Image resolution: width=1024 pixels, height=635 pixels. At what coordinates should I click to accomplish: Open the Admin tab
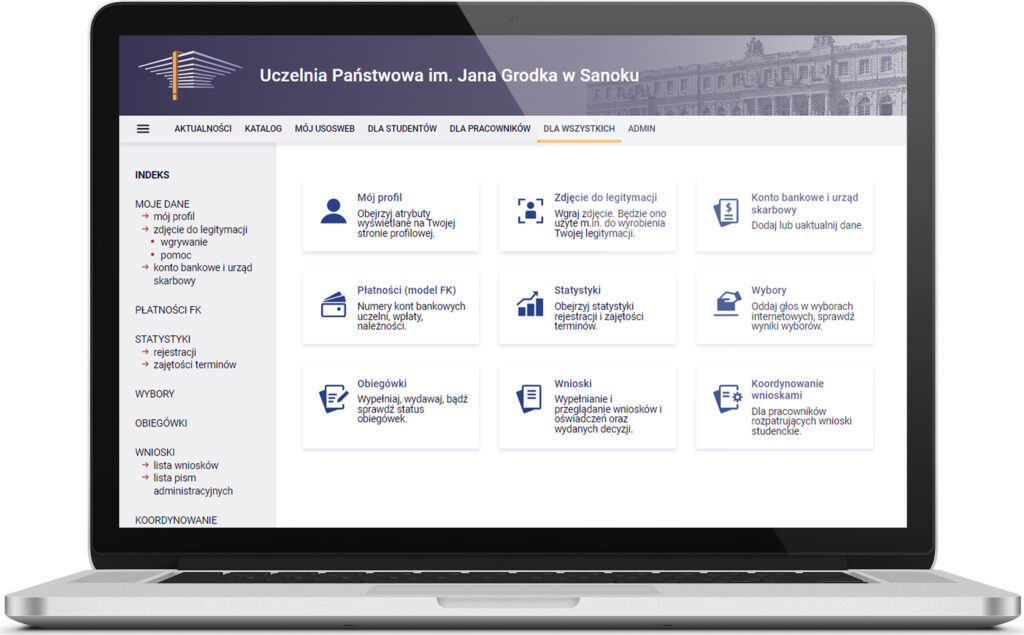pyautogui.click(x=641, y=129)
